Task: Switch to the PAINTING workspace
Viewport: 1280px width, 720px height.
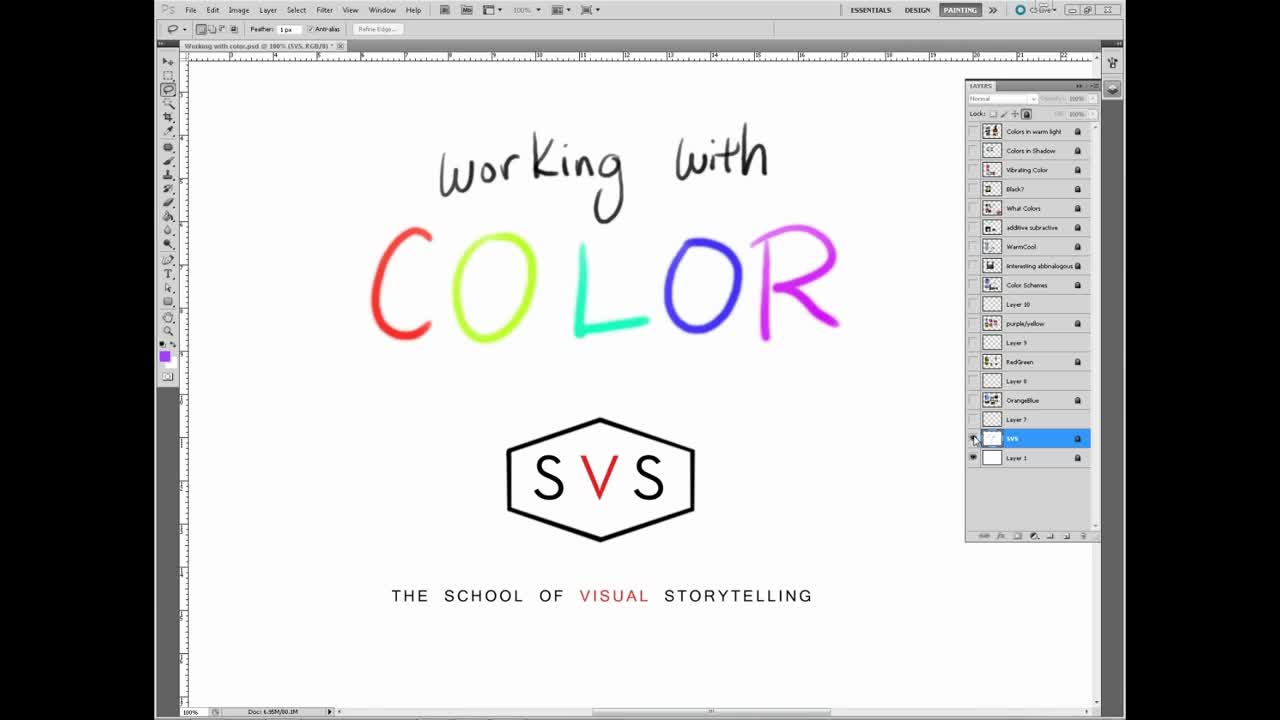Action: 960,10
